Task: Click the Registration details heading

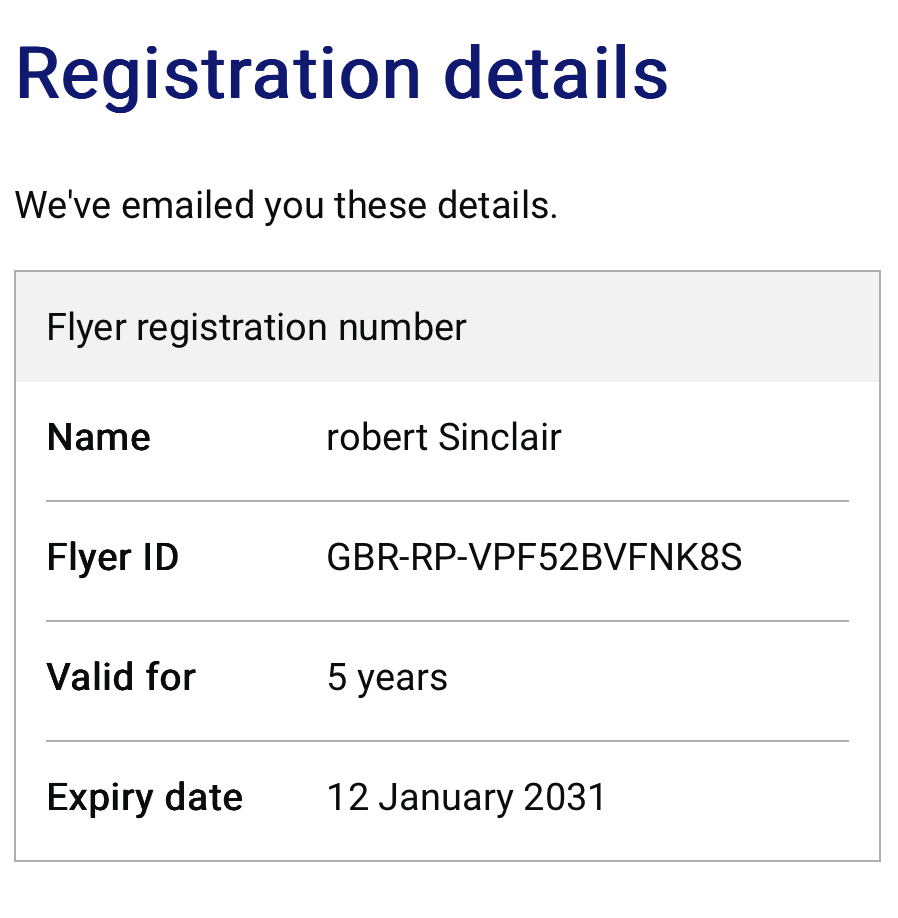Action: point(342,72)
